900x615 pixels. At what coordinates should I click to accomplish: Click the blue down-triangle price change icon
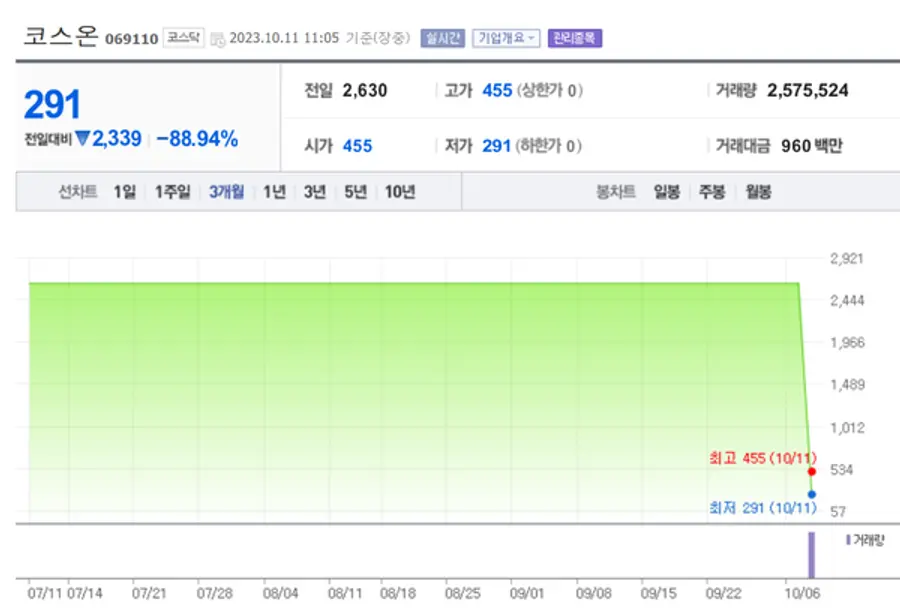click(x=83, y=139)
